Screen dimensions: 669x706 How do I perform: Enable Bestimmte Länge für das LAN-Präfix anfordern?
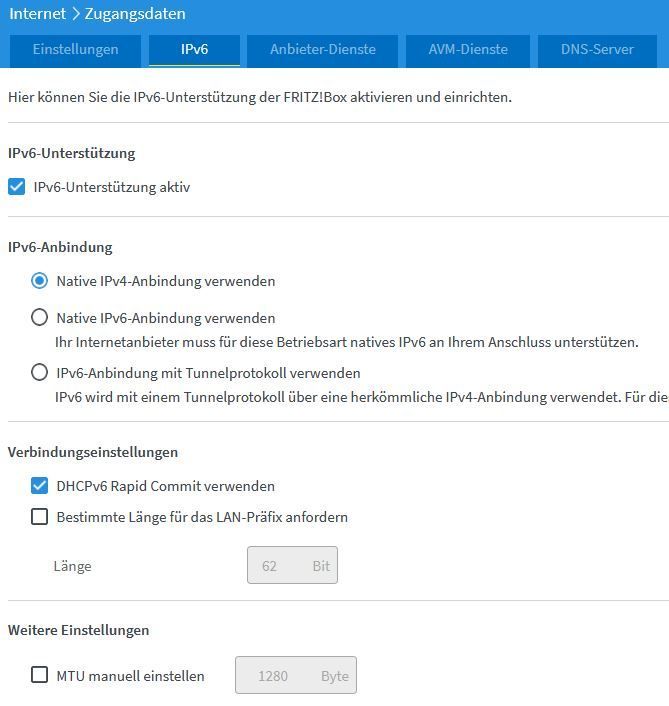tap(40, 517)
